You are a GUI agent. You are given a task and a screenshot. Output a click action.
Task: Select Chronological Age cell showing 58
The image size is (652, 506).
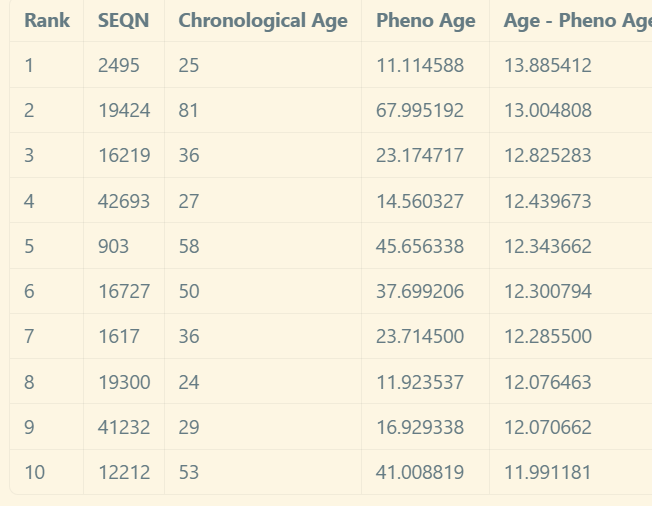(x=189, y=246)
